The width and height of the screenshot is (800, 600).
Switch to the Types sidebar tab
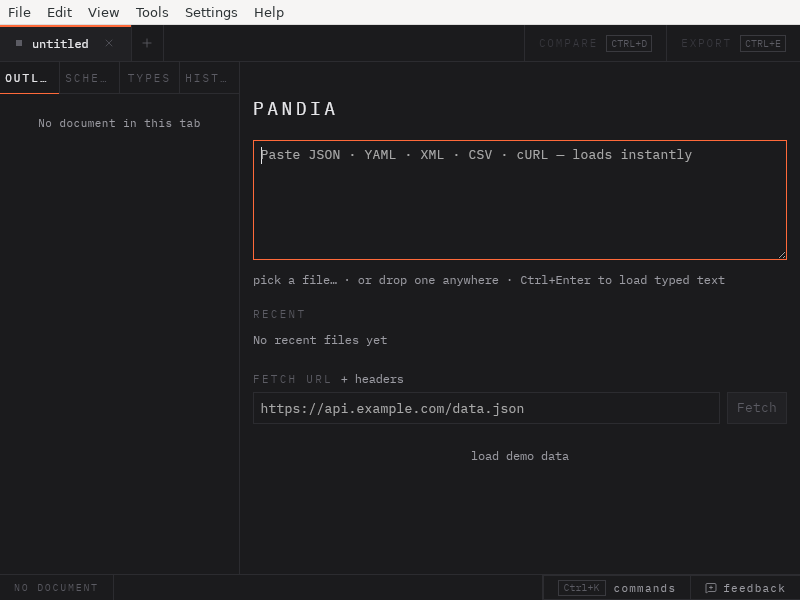(x=149, y=78)
